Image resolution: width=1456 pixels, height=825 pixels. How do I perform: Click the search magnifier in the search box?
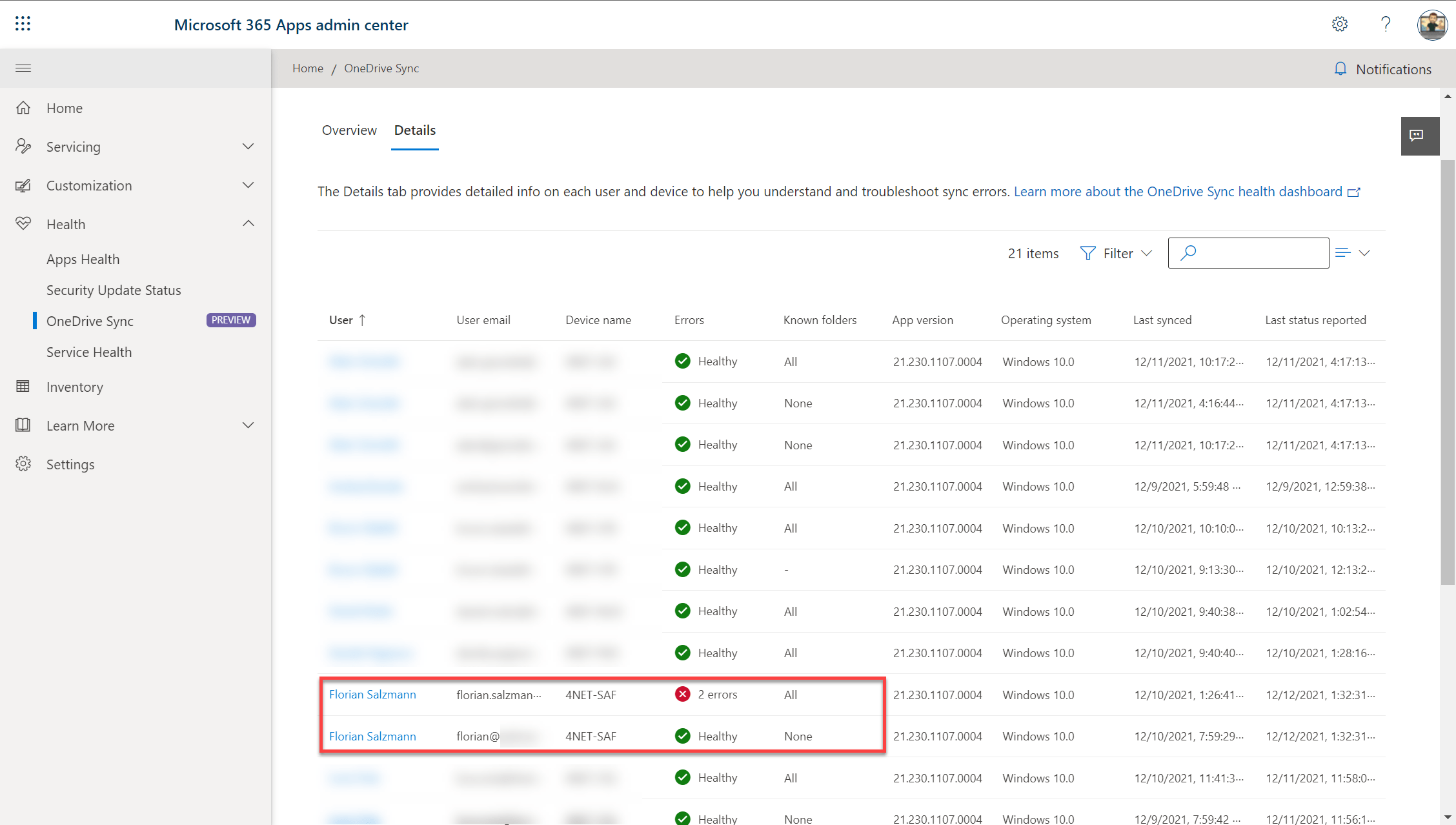click(1188, 253)
